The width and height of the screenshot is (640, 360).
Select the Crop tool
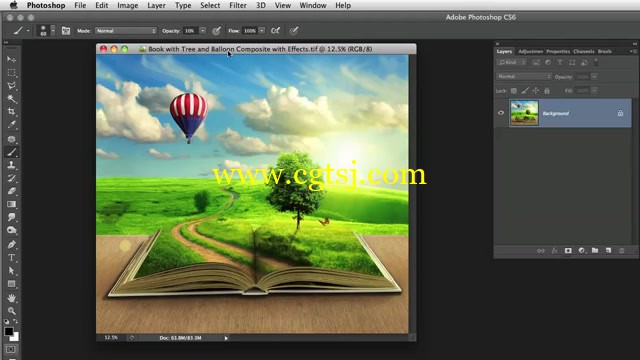pos(11,112)
